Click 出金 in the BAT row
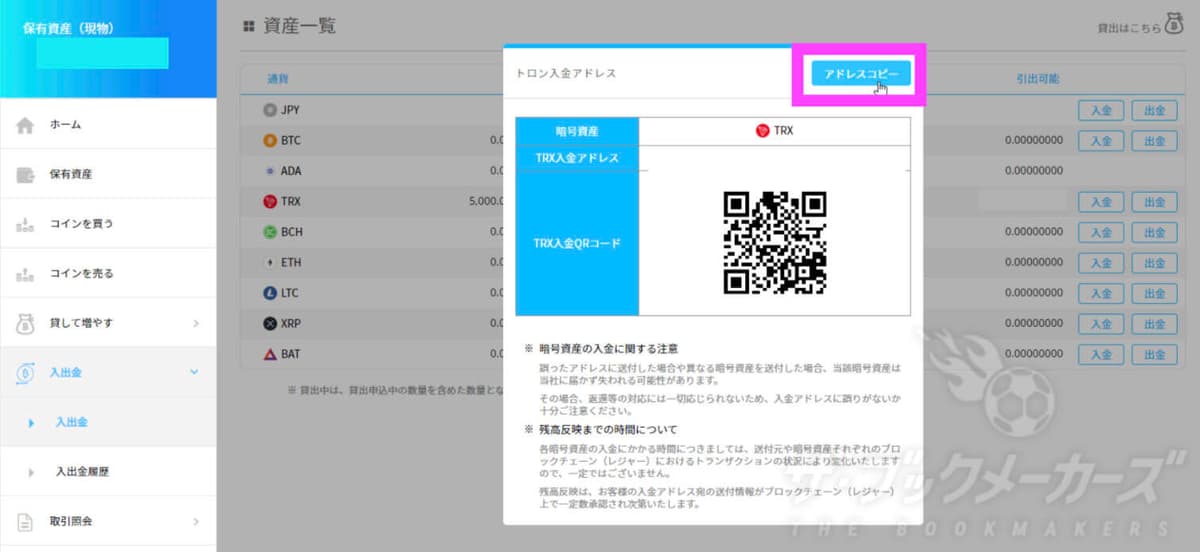Screen dimensions: 1200x552 (1154, 355)
